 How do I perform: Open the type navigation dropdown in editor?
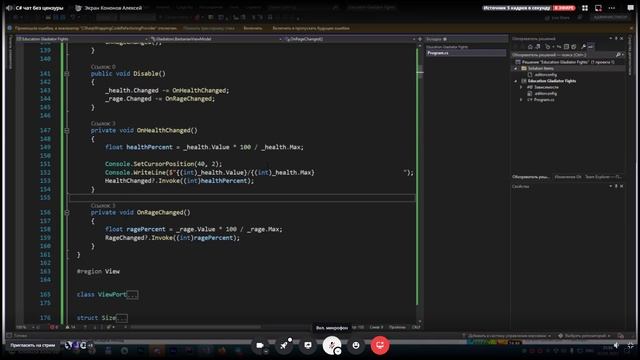coord(216,39)
